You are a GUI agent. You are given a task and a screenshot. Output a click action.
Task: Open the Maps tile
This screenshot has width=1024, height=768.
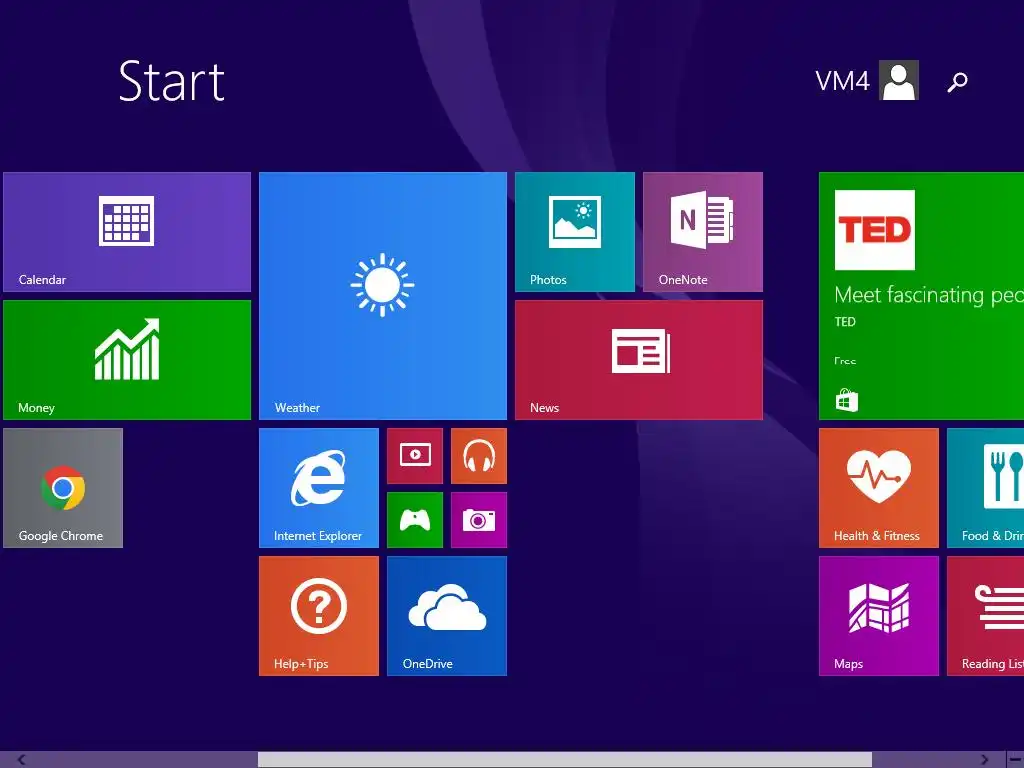[x=879, y=616]
